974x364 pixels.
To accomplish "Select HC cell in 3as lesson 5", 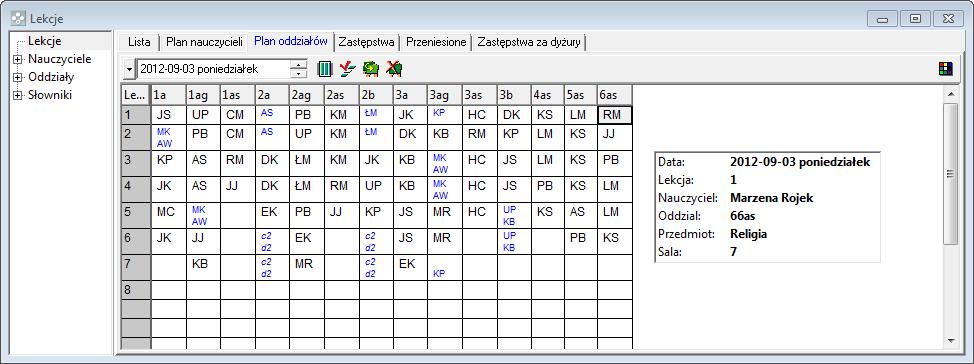I will pyautogui.click(x=480, y=215).
